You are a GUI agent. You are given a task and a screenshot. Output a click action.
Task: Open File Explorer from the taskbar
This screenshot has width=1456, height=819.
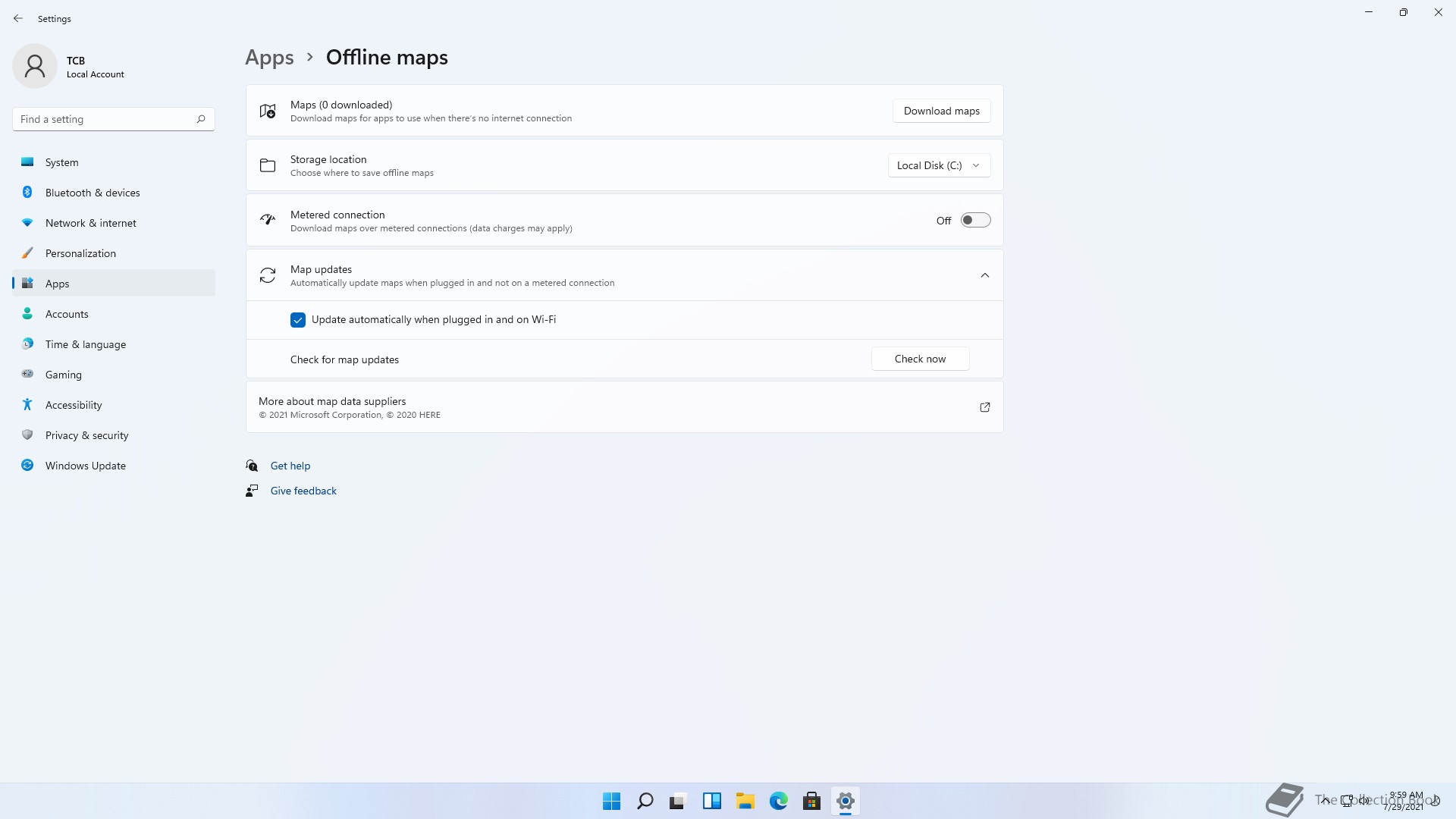[745, 801]
